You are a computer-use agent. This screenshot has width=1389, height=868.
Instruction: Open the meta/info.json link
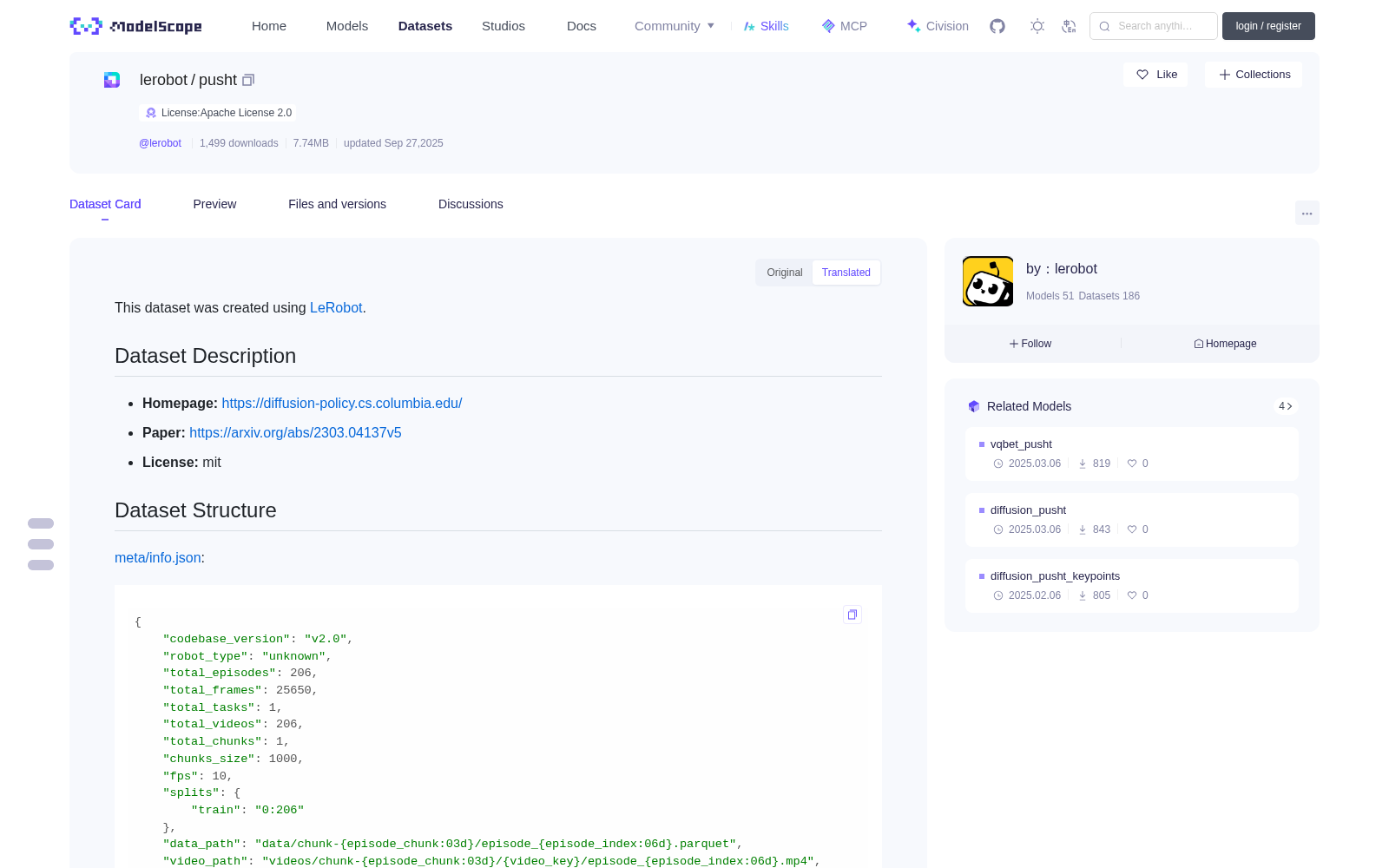tap(158, 557)
